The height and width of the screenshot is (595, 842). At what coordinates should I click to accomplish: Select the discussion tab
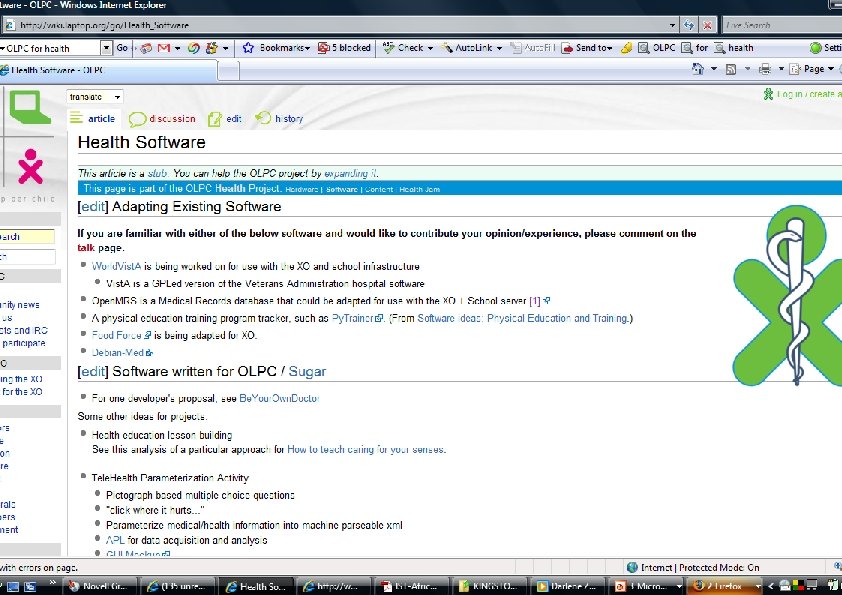click(x=162, y=119)
